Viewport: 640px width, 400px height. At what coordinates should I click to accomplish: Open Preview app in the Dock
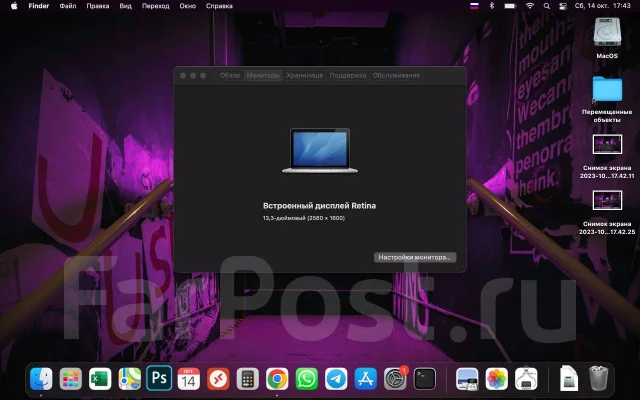click(467, 379)
